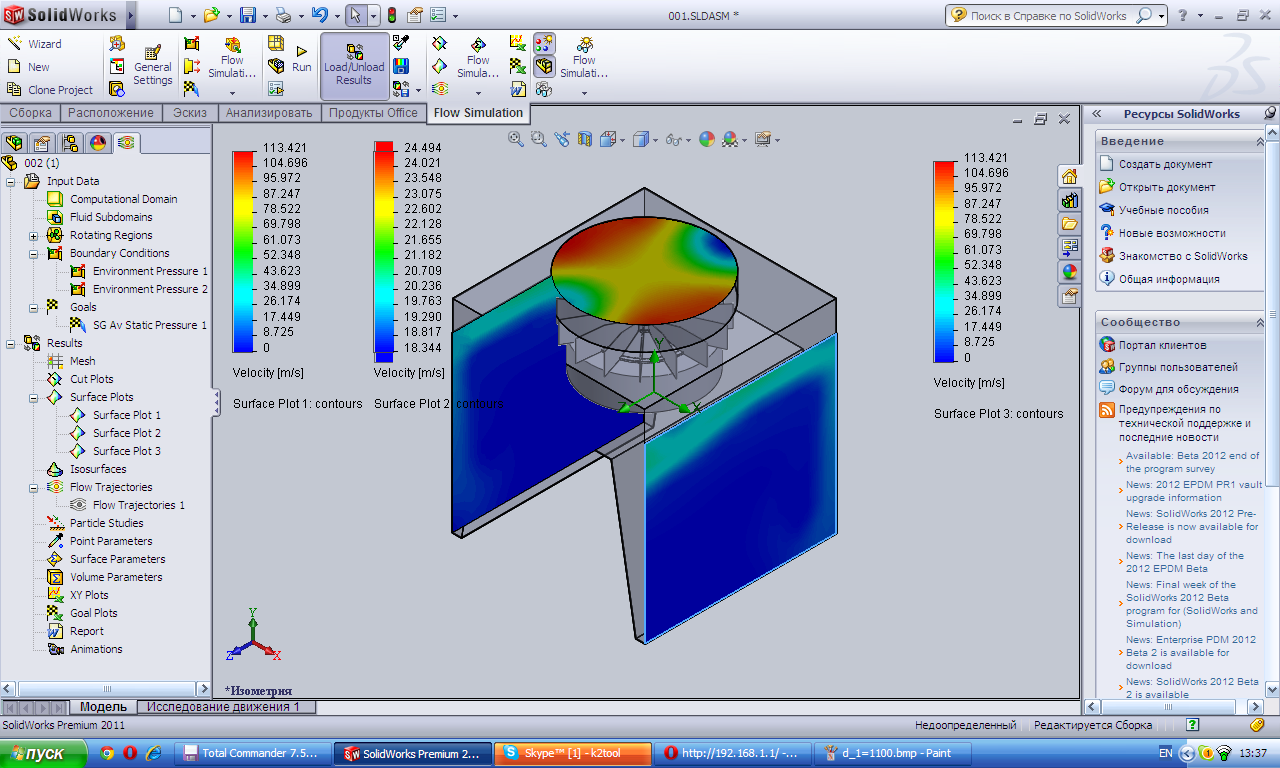Click the Zoom to Fit magnifier icon
The height and width of the screenshot is (768, 1280).
pos(516,139)
